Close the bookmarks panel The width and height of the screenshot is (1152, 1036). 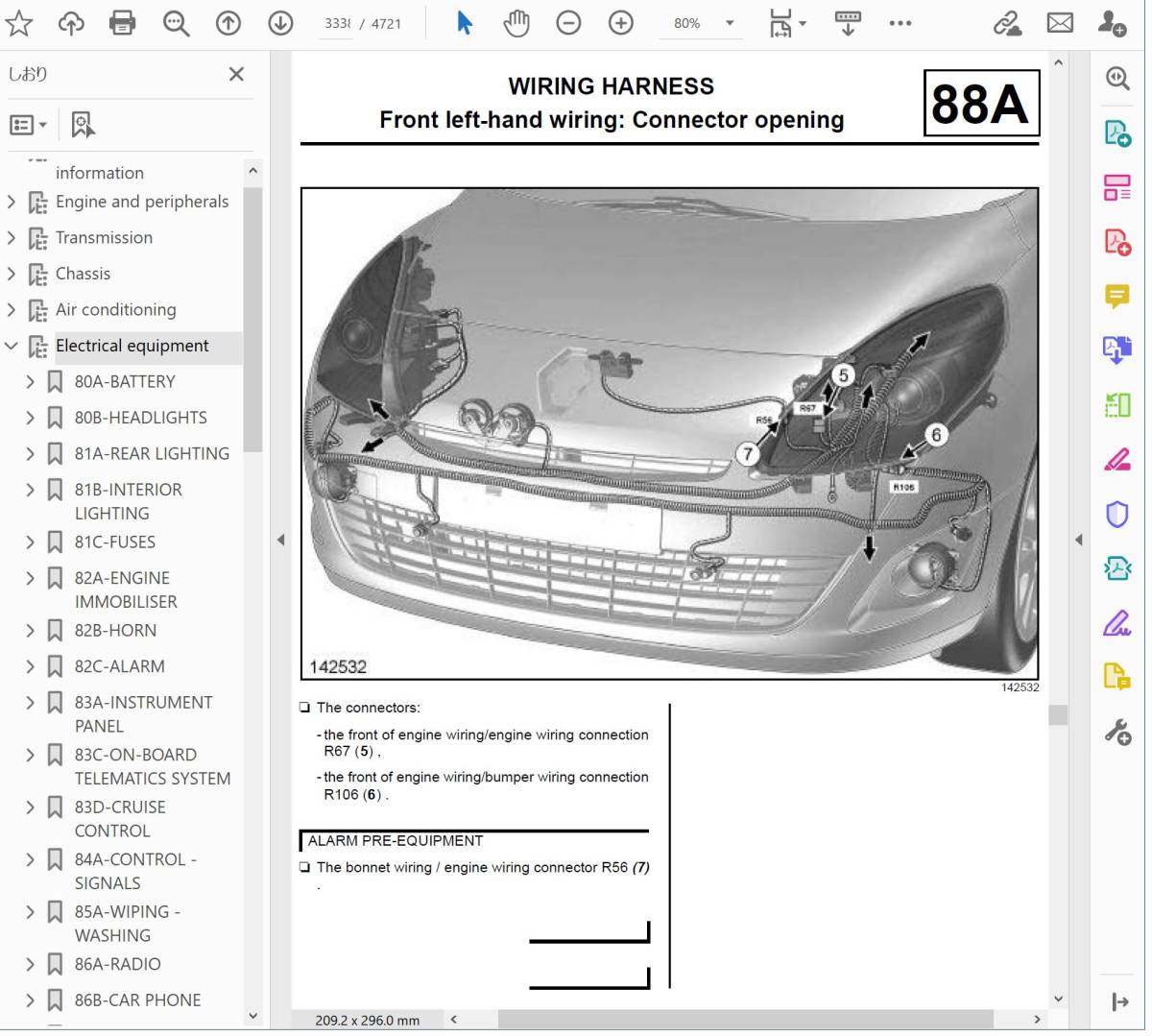click(x=236, y=74)
